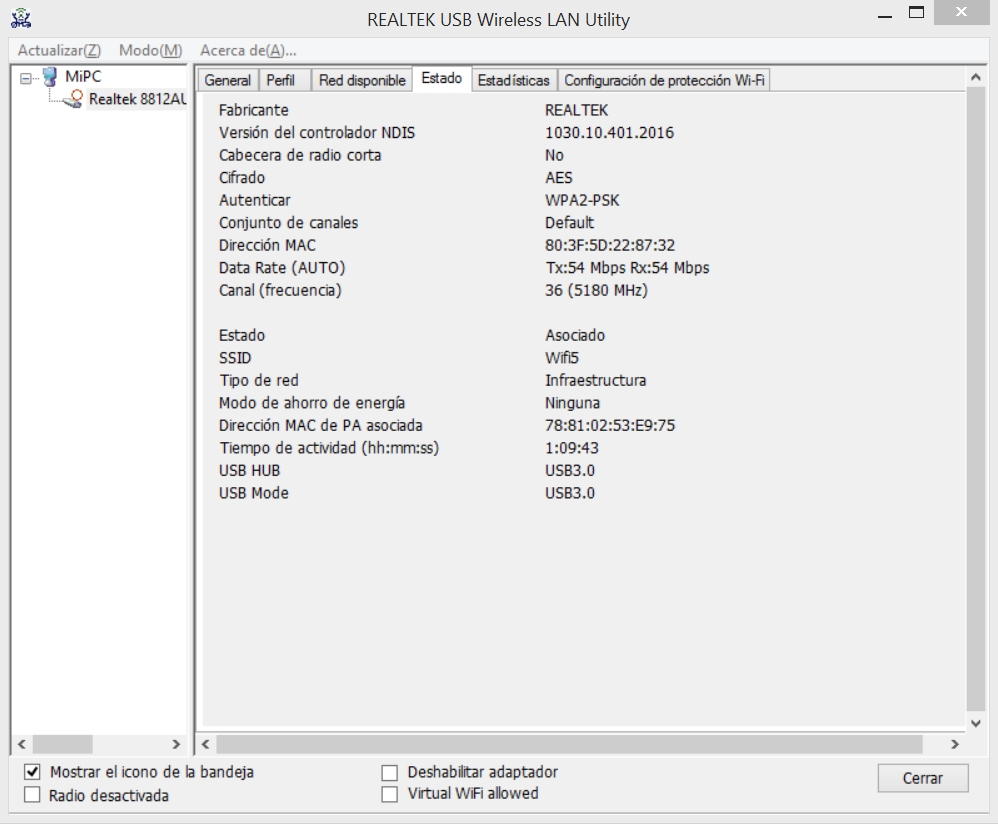The width and height of the screenshot is (998, 824).
Task: Click the Estado value Asociado
Action: (x=575, y=335)
